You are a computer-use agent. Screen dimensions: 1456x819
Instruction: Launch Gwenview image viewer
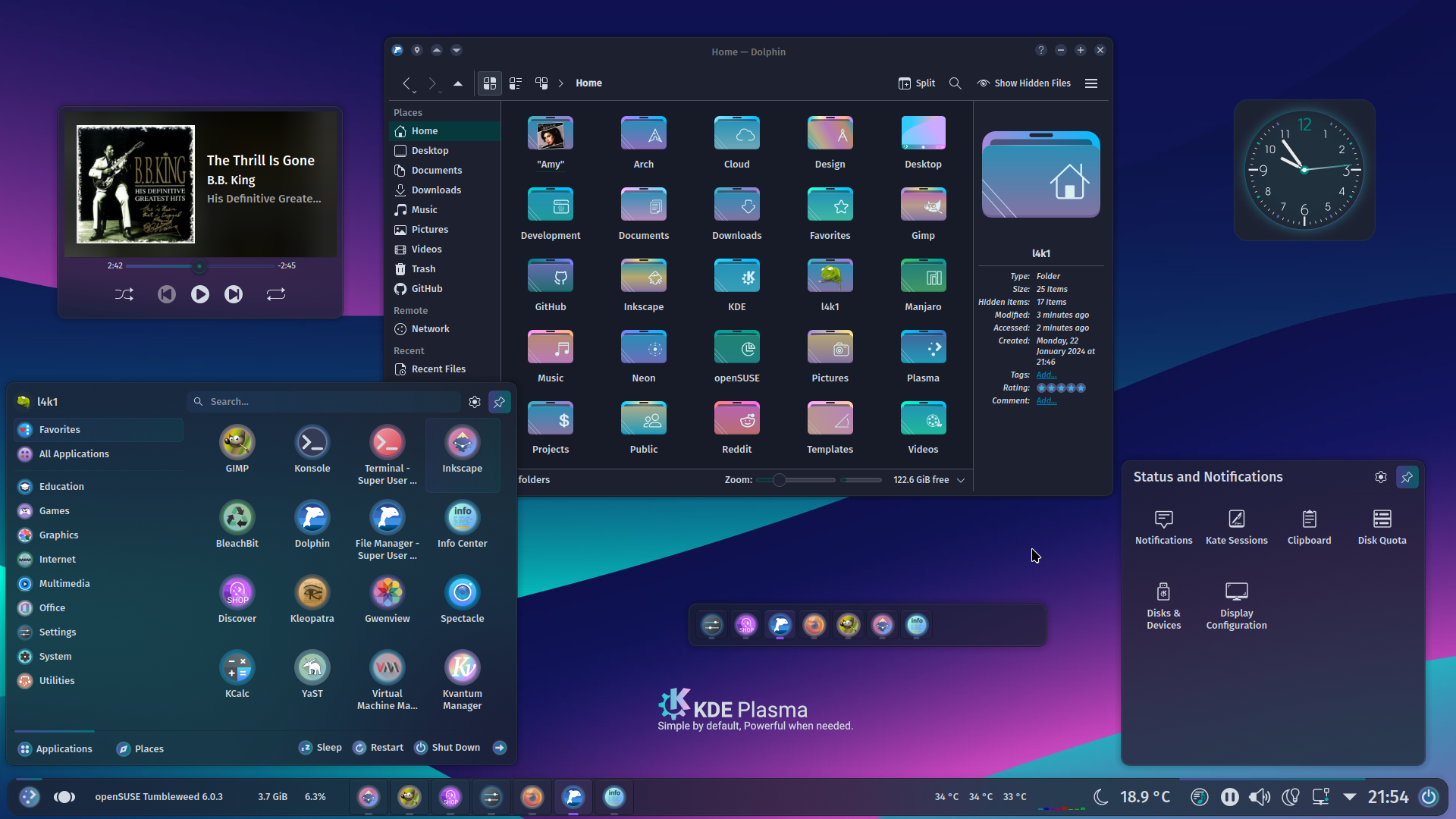pos(387,601)
